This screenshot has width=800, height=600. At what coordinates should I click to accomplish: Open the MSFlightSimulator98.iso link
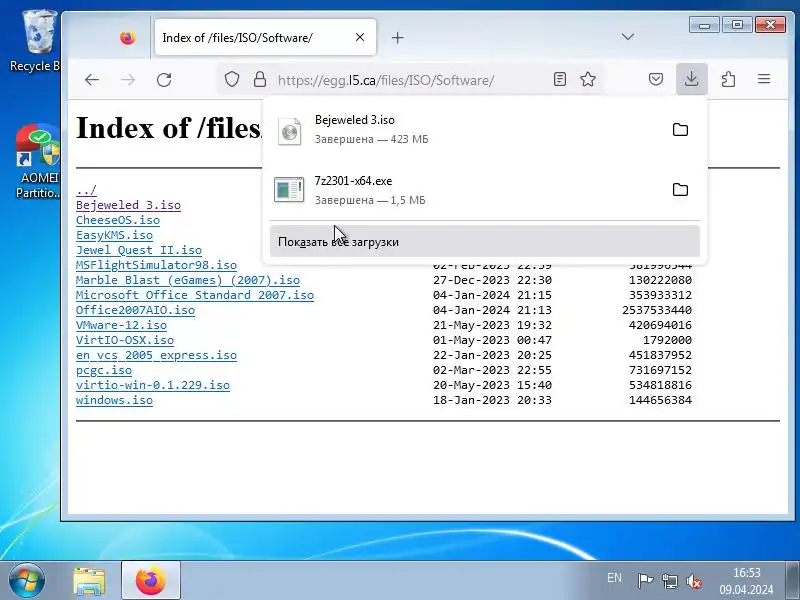156,265
